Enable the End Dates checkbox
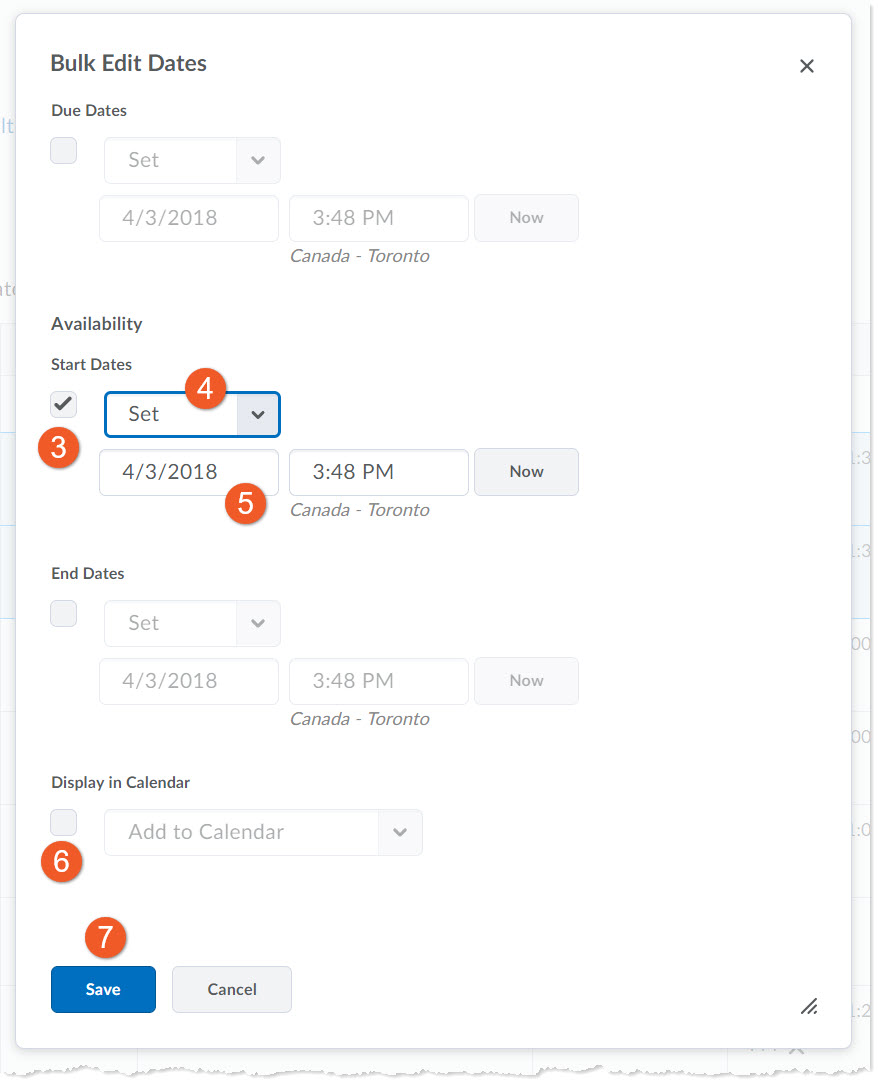Screen dimensions: 878x1083 [64, 614]
